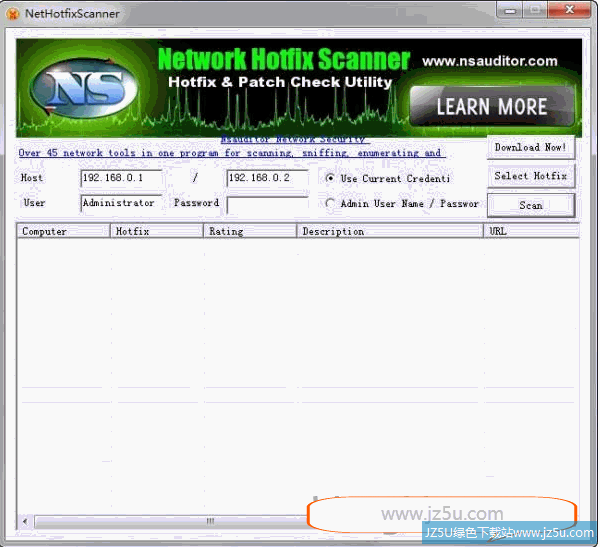Sort by the Computer column header

(x=64, y=231)
